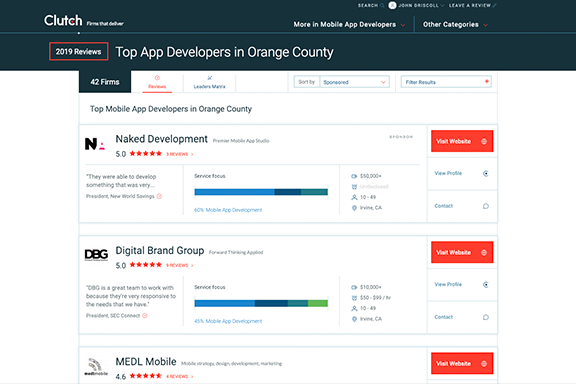Image resolution: width=576 pixels, height=384 pixels.
Task: Click Search in the top bar
Action: [368, 6]
